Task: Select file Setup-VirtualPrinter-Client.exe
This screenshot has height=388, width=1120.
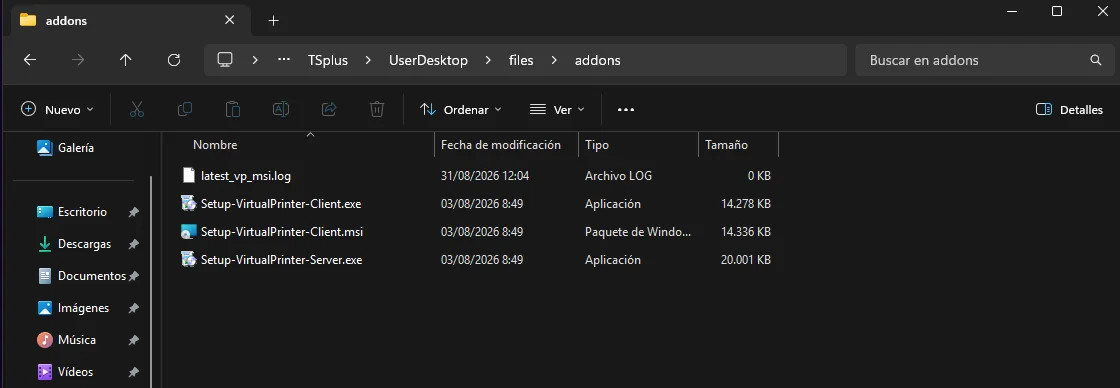Action: coord(281,204)
